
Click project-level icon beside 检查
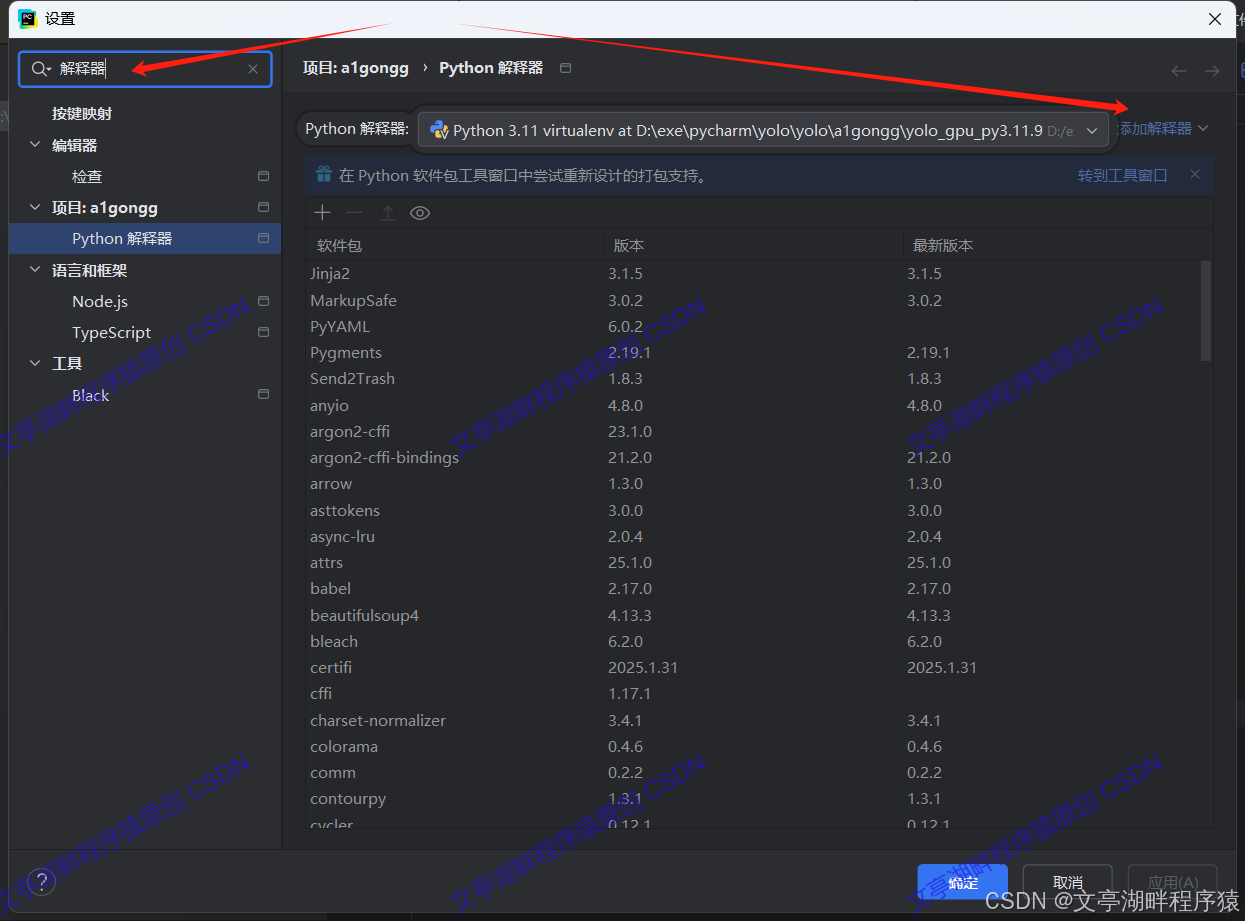click(263, 176)
